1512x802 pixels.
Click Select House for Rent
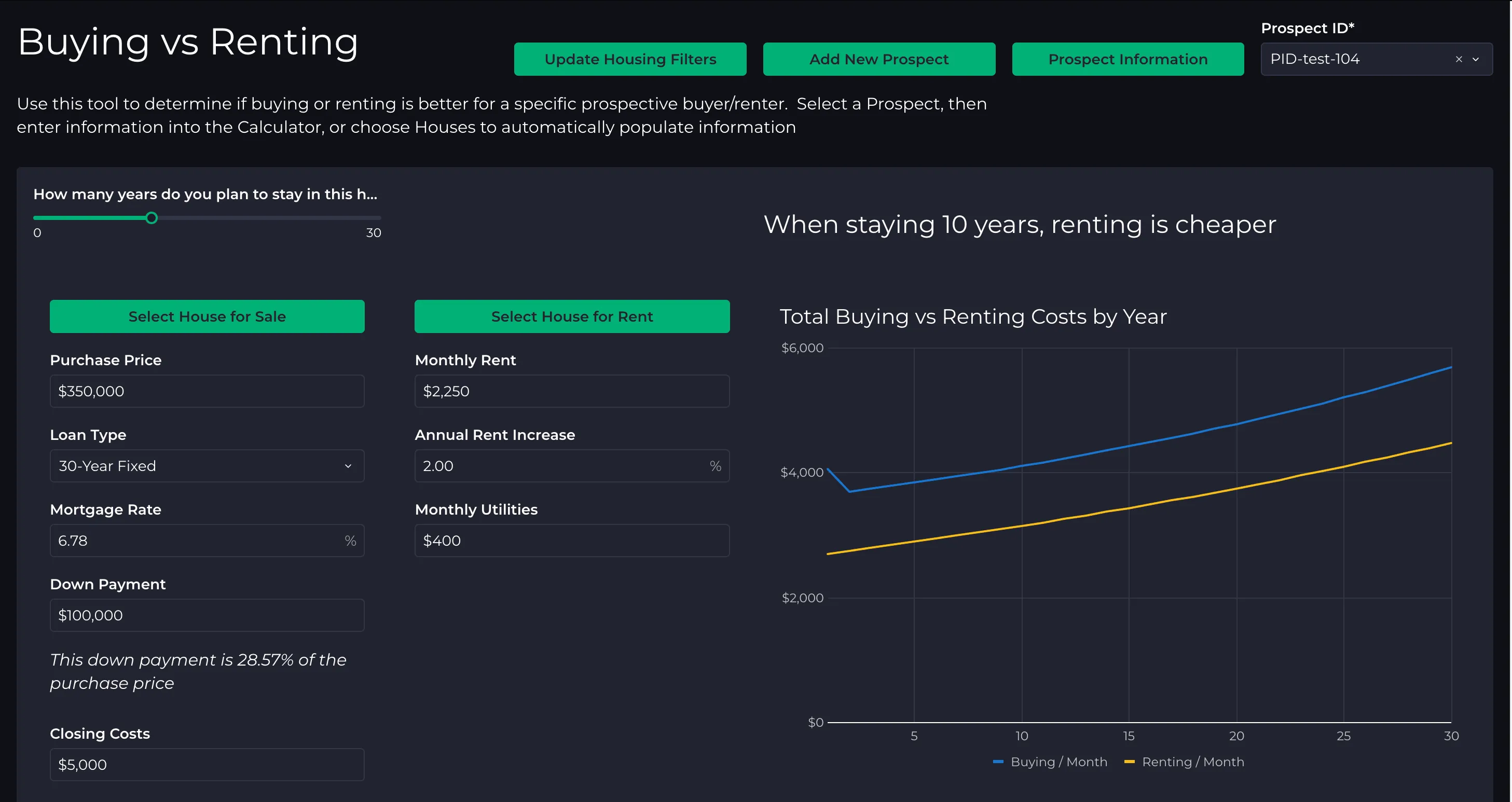point(572,316)
